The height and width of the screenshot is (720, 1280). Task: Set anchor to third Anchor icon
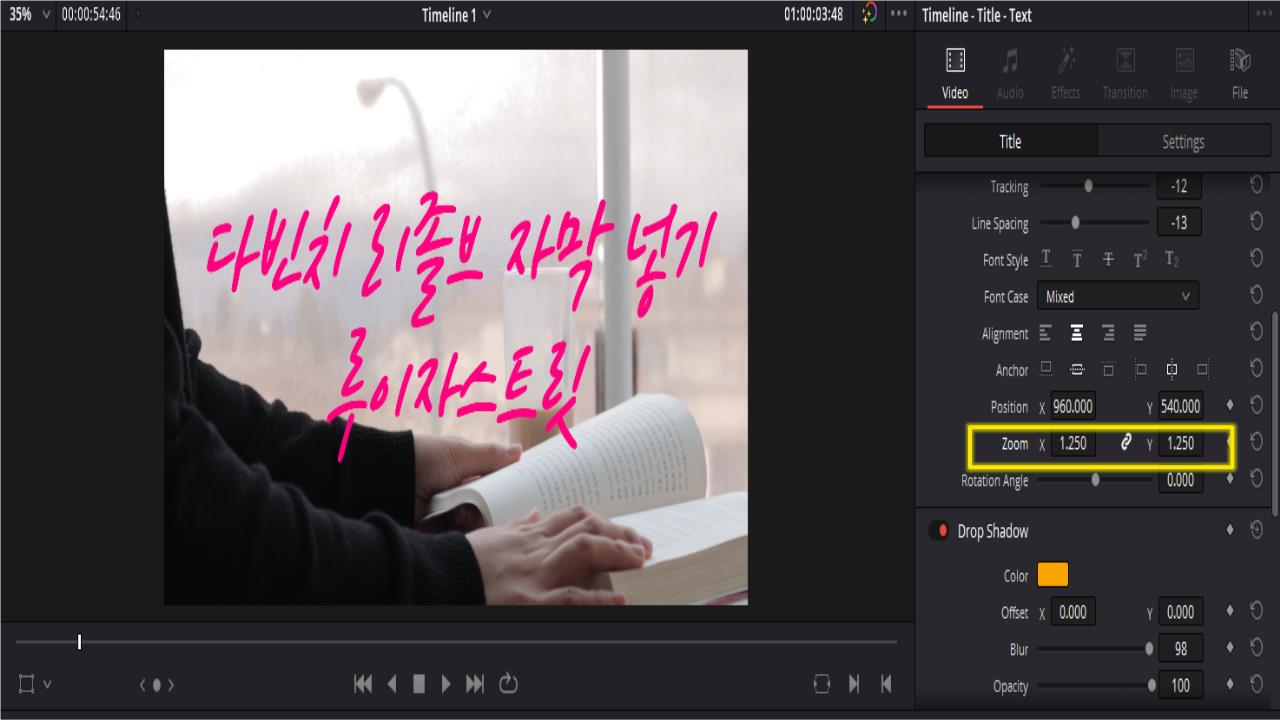1108,369
